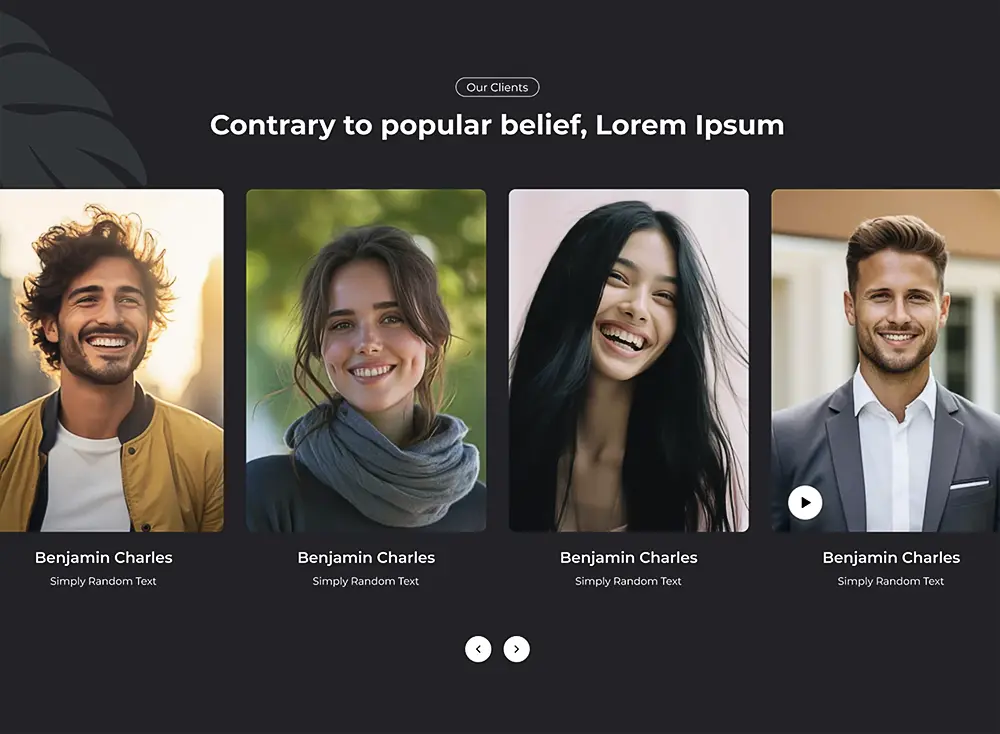Click Simply Random Text under the curly-haired man
The image size is (1000, 734).
click(x=103, y=581)
